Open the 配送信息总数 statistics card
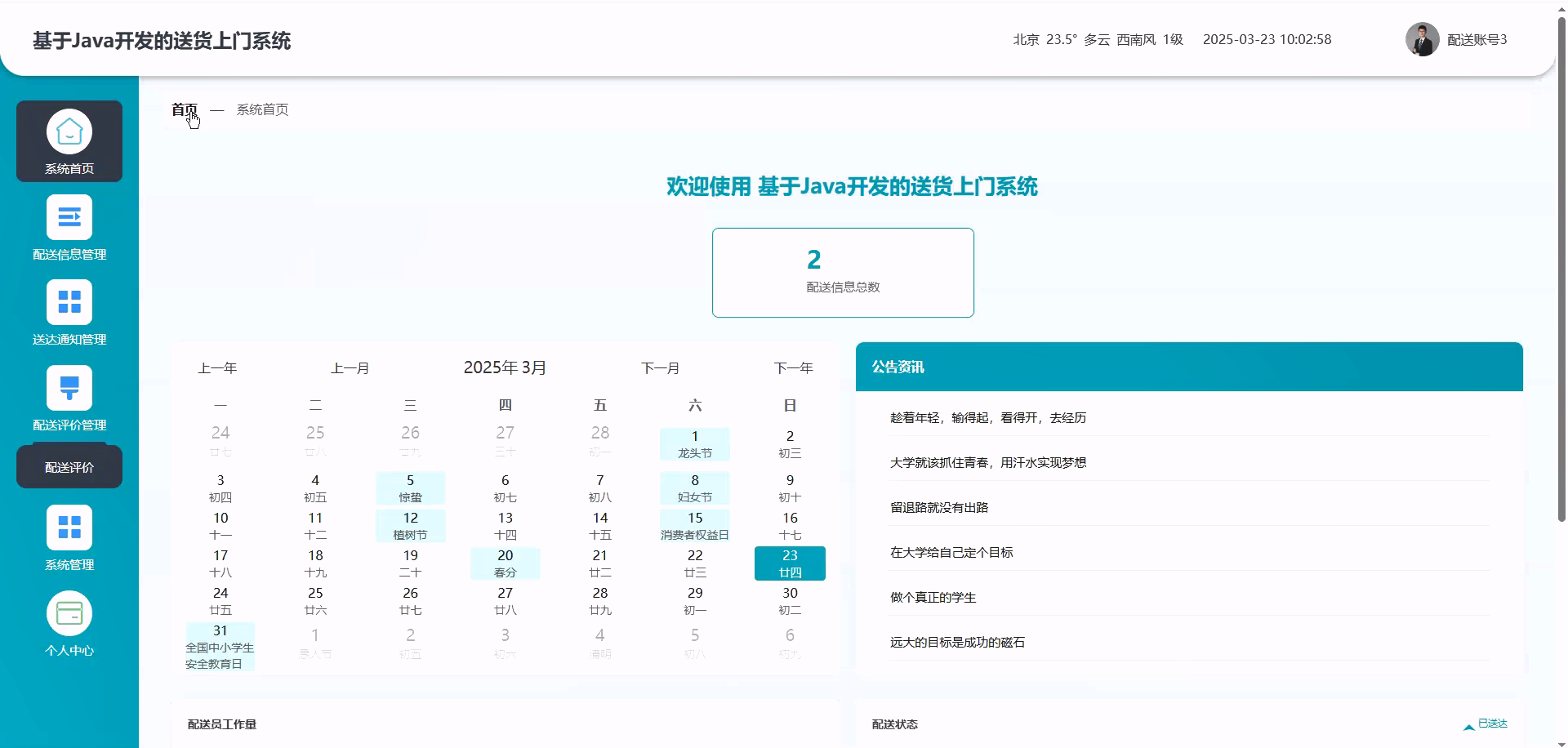The image size is (1568, 748). (843, 273)
